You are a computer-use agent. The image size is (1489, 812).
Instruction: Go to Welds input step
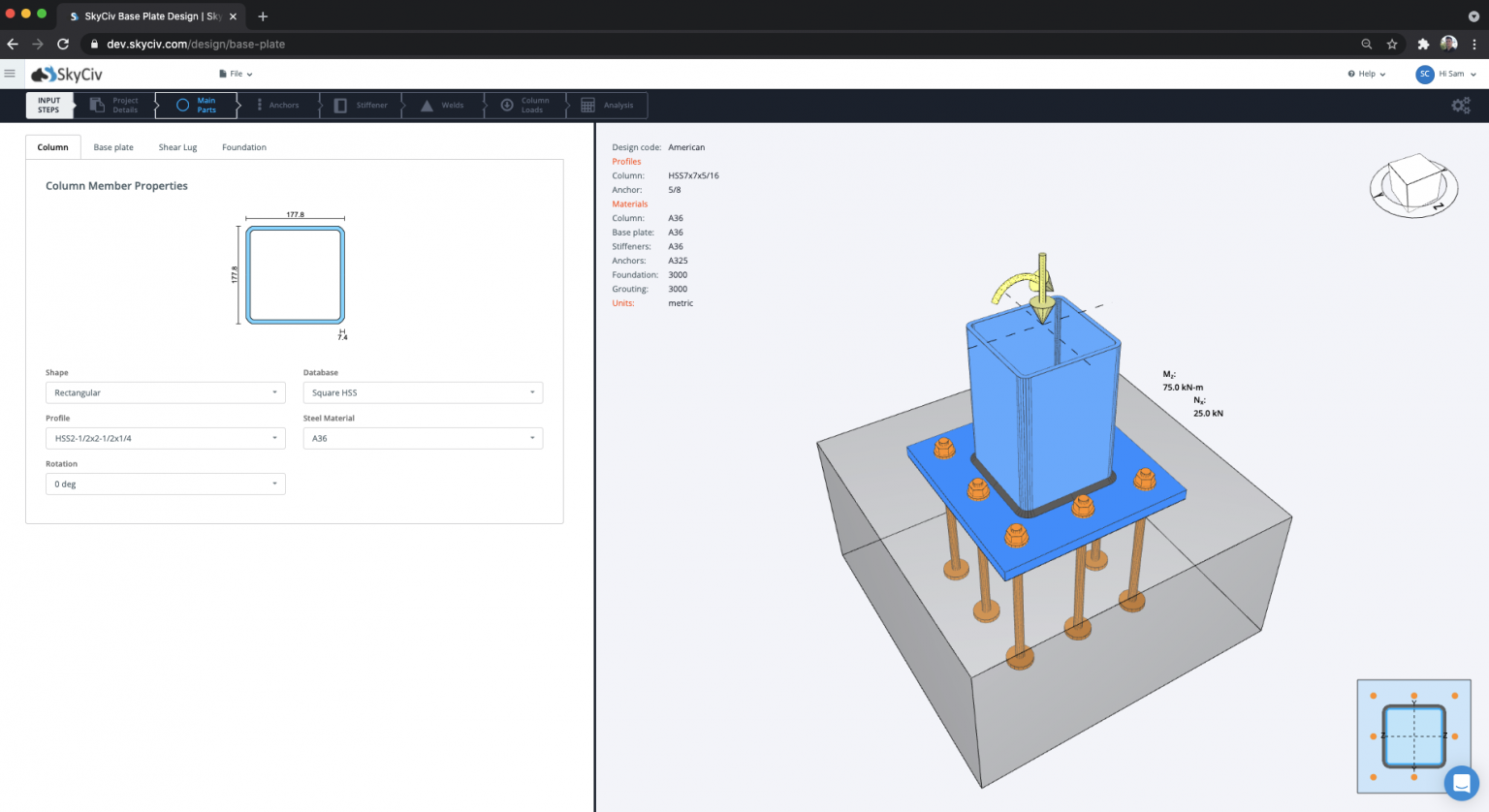point(443,106)
